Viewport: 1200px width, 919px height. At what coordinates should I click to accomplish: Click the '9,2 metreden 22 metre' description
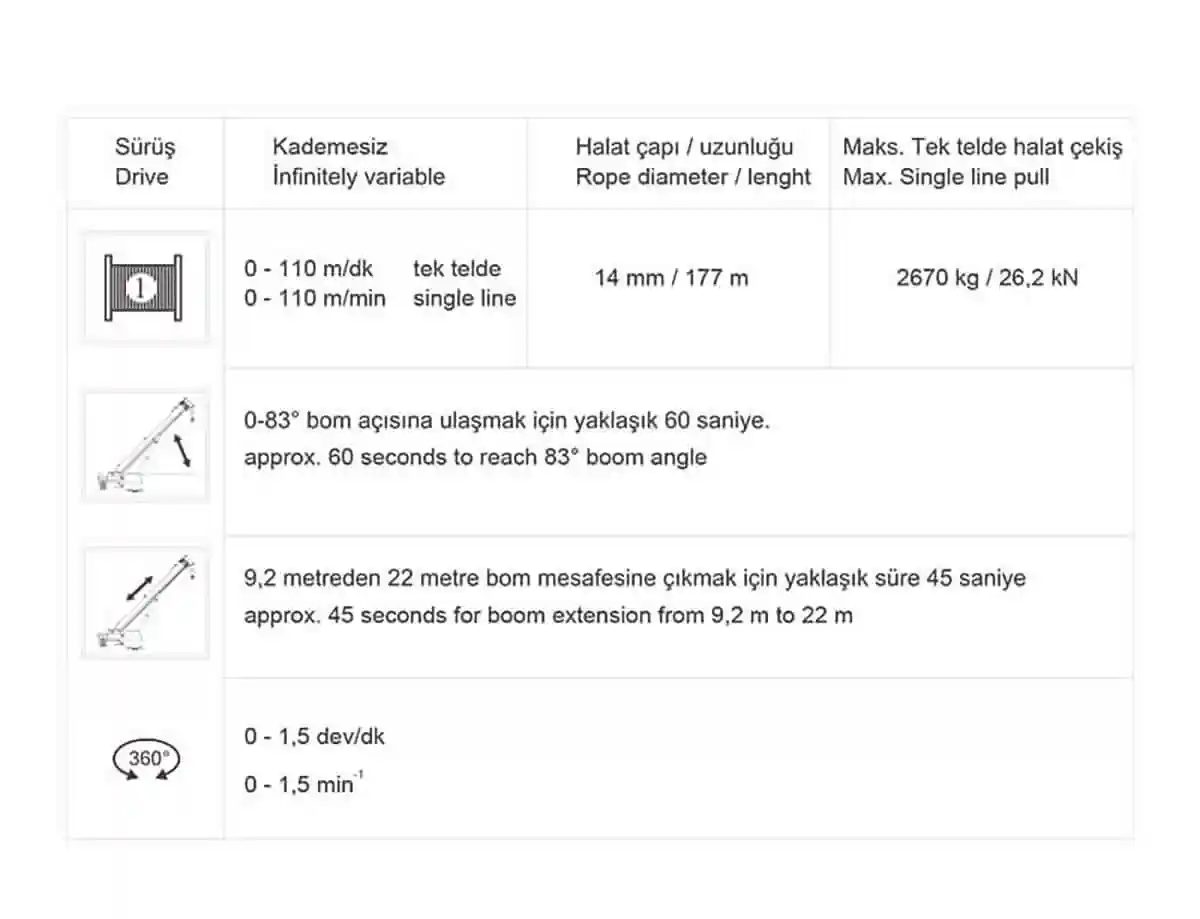point(634,578)
